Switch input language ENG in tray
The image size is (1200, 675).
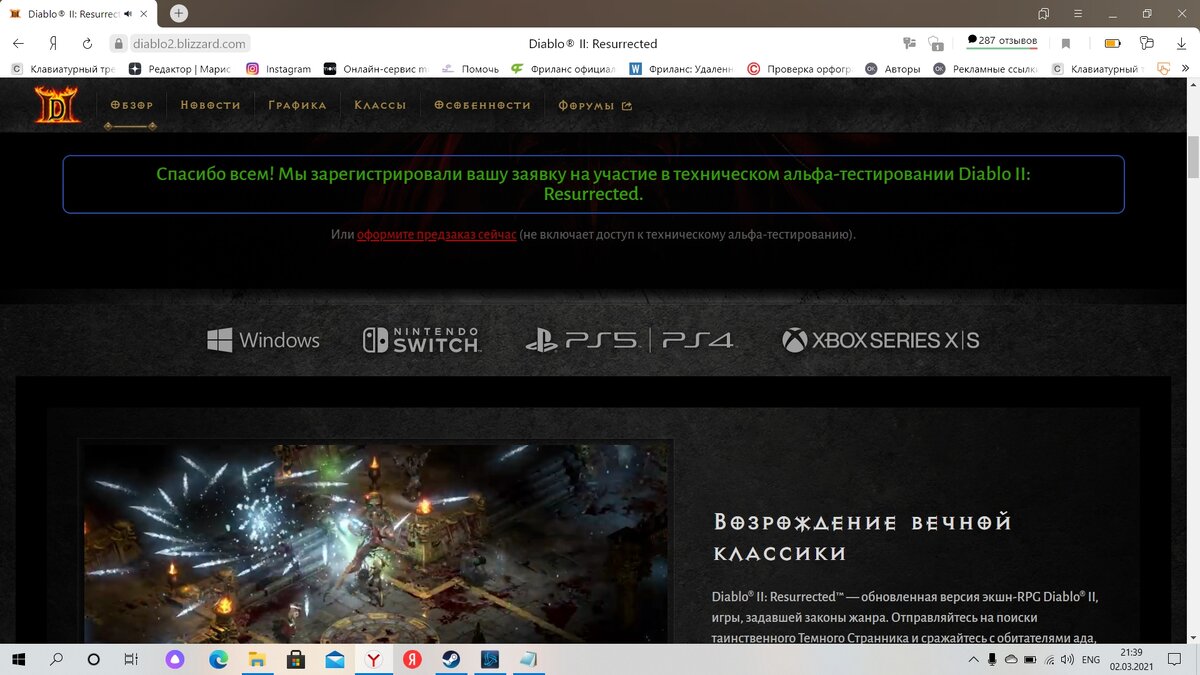click(1091, 660)
